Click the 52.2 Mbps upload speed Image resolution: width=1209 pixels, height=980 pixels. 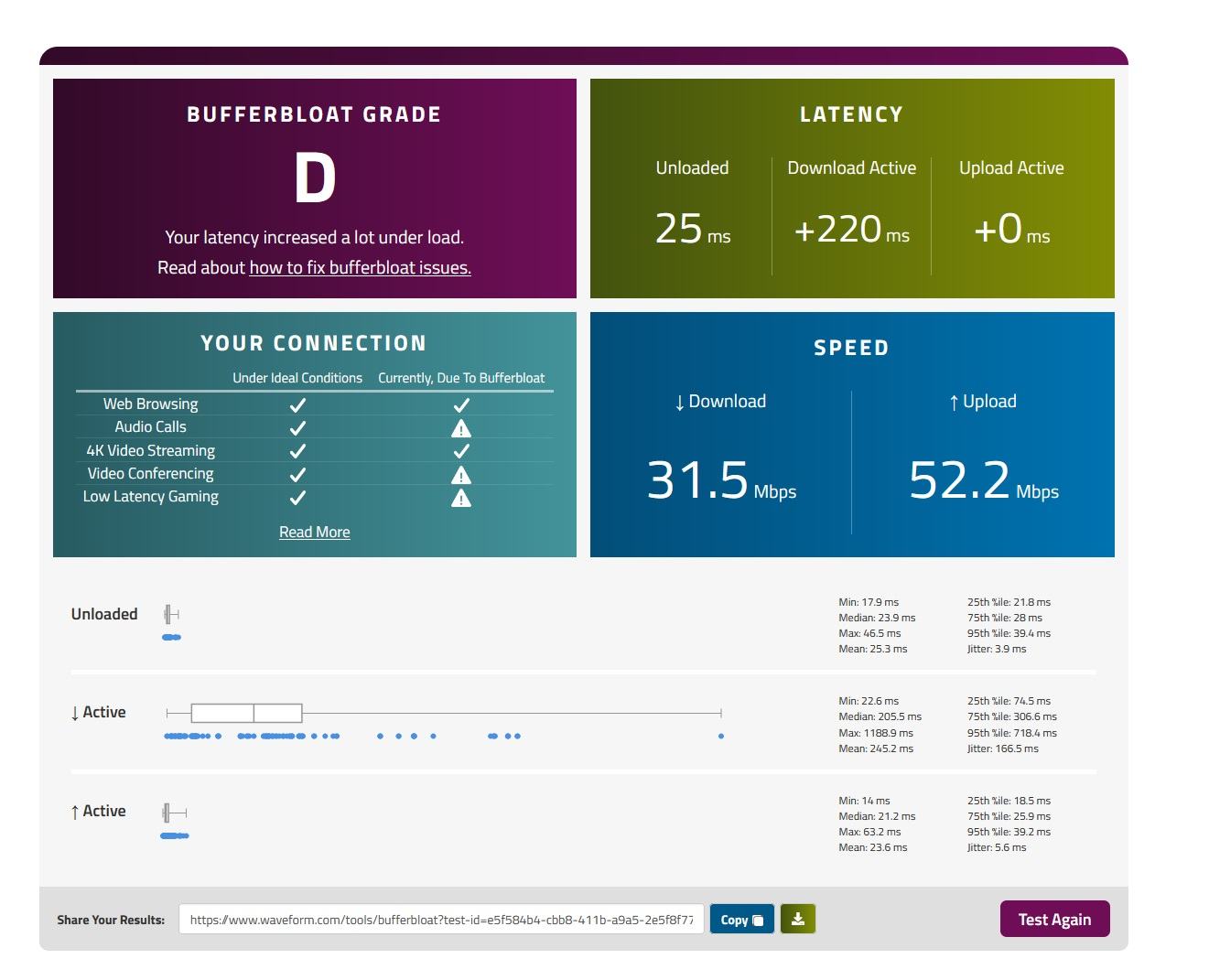[984, 480]
